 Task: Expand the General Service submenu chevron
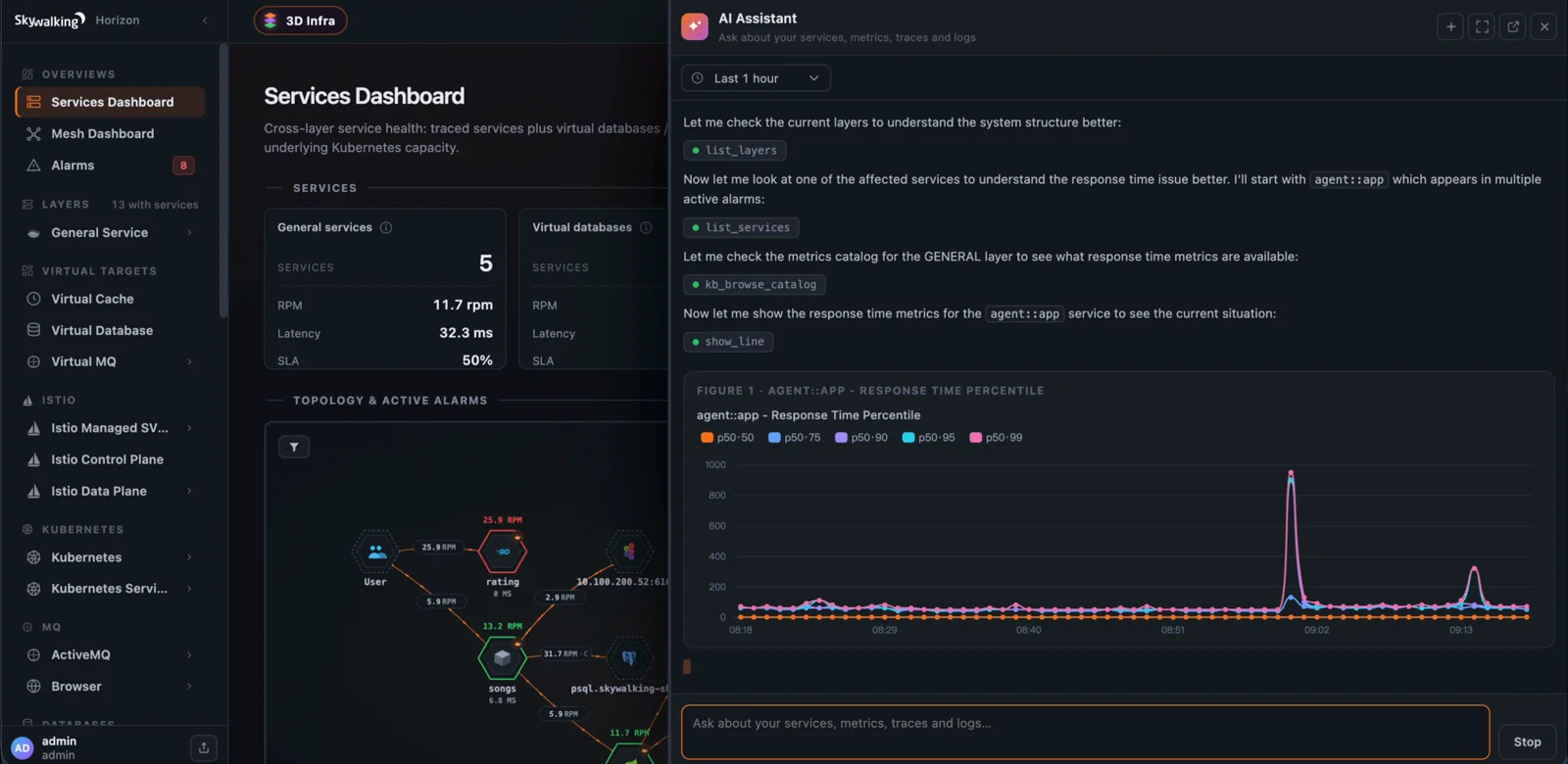coord(189,233)
